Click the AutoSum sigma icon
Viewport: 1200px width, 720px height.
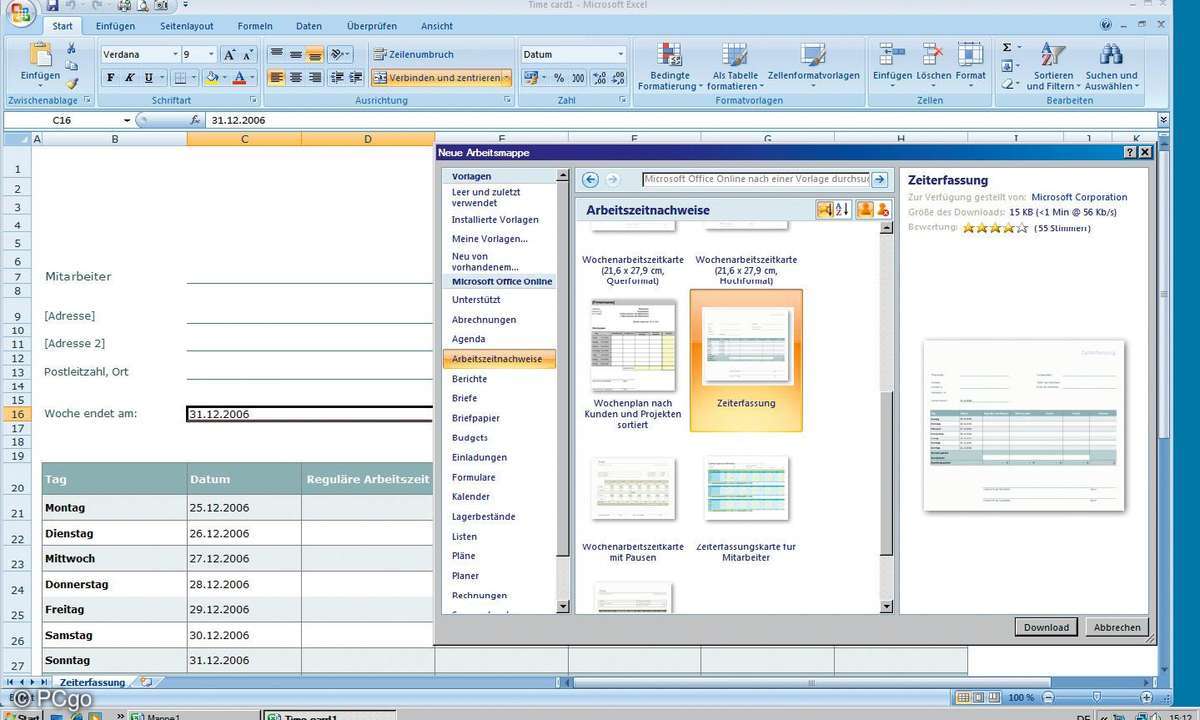(1006, 47)
